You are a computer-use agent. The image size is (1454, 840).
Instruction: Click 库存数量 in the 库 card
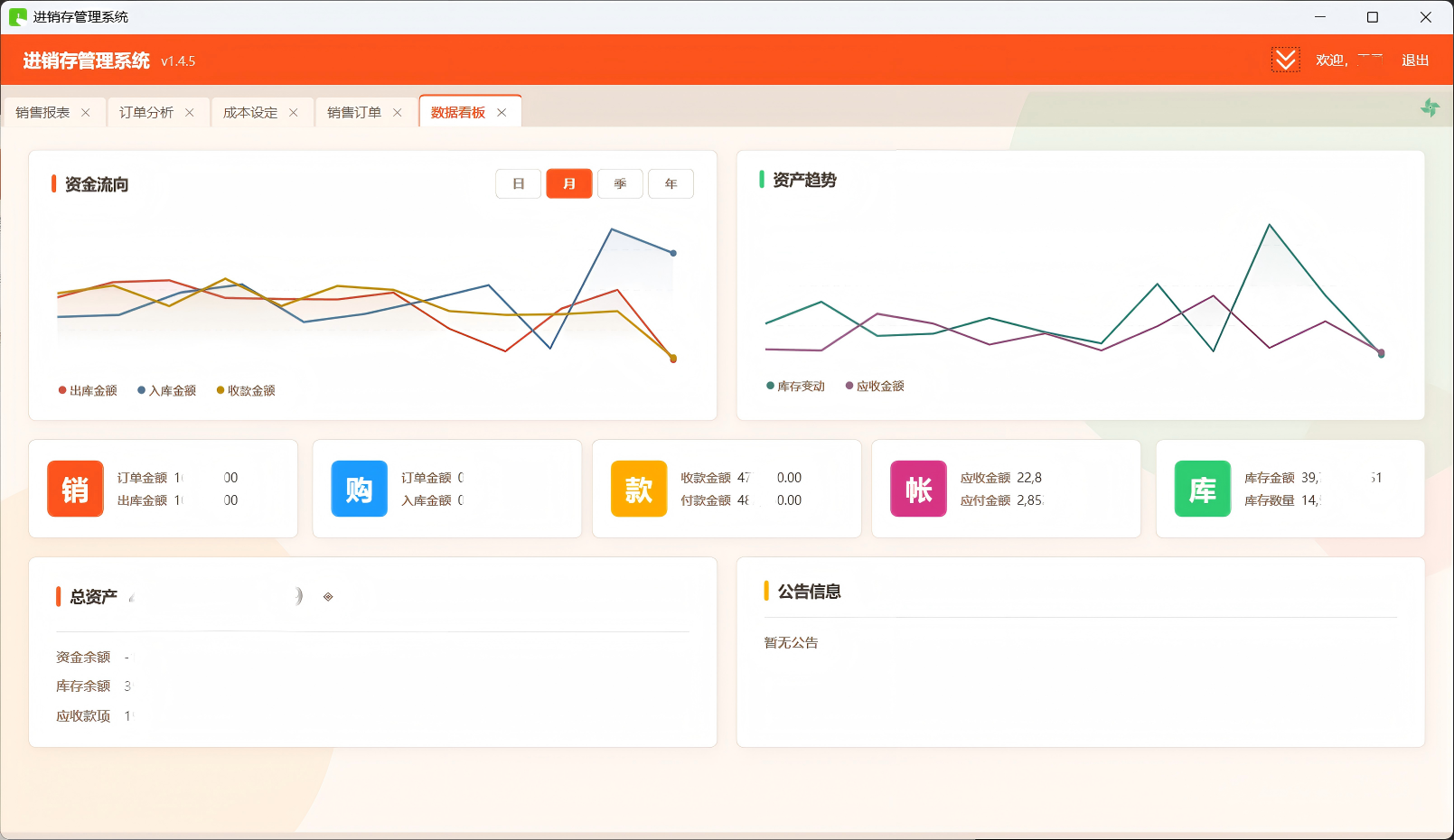tap(1270, 500)
